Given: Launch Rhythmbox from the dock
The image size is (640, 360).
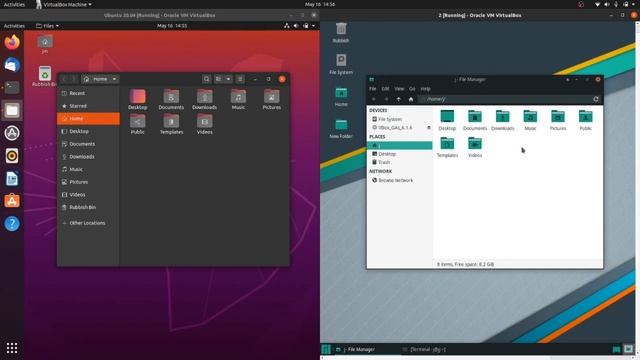Looking at the screenshot, I should tap(12, 156).
